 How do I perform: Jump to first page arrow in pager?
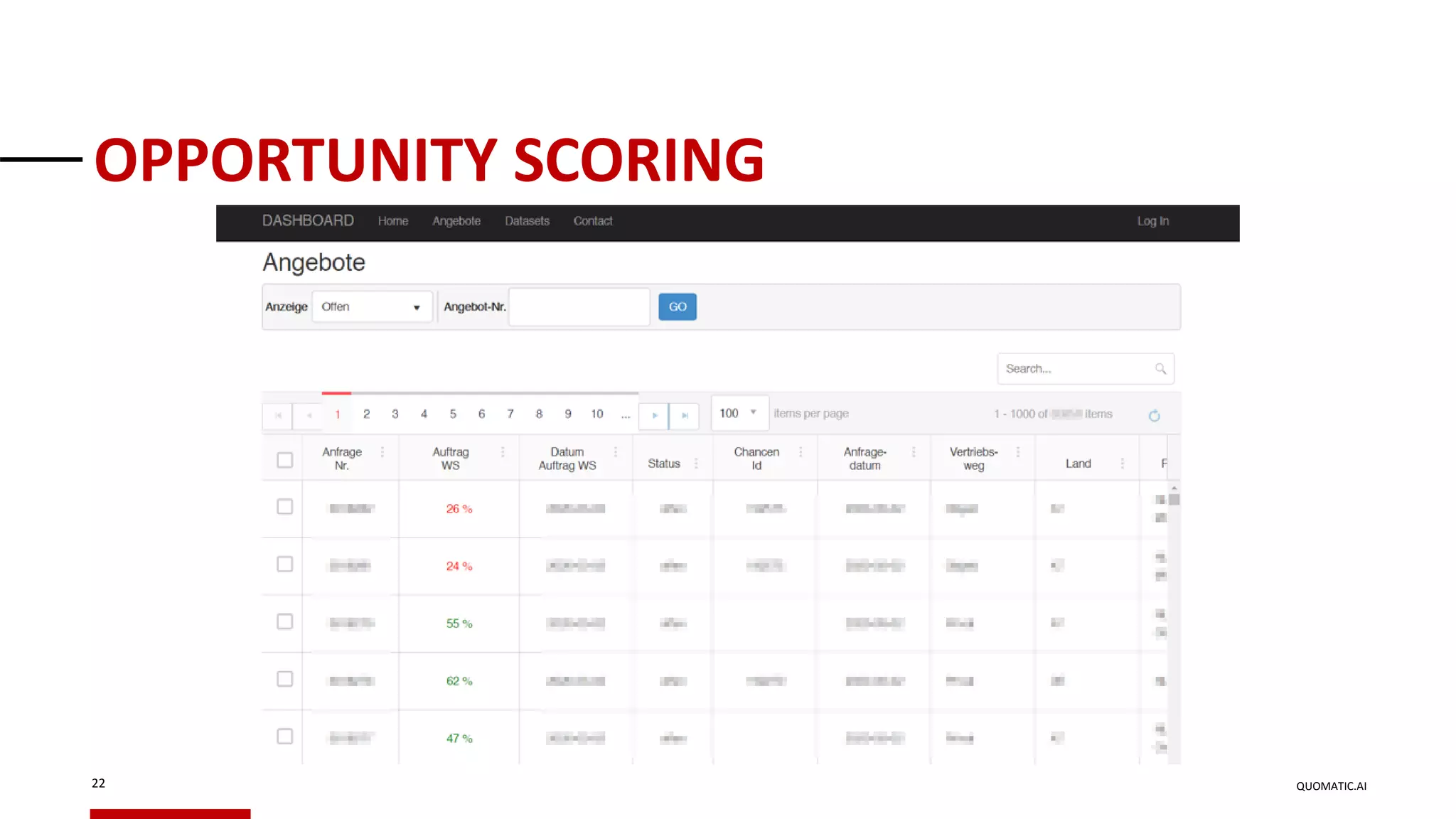[x=278, y=415]
